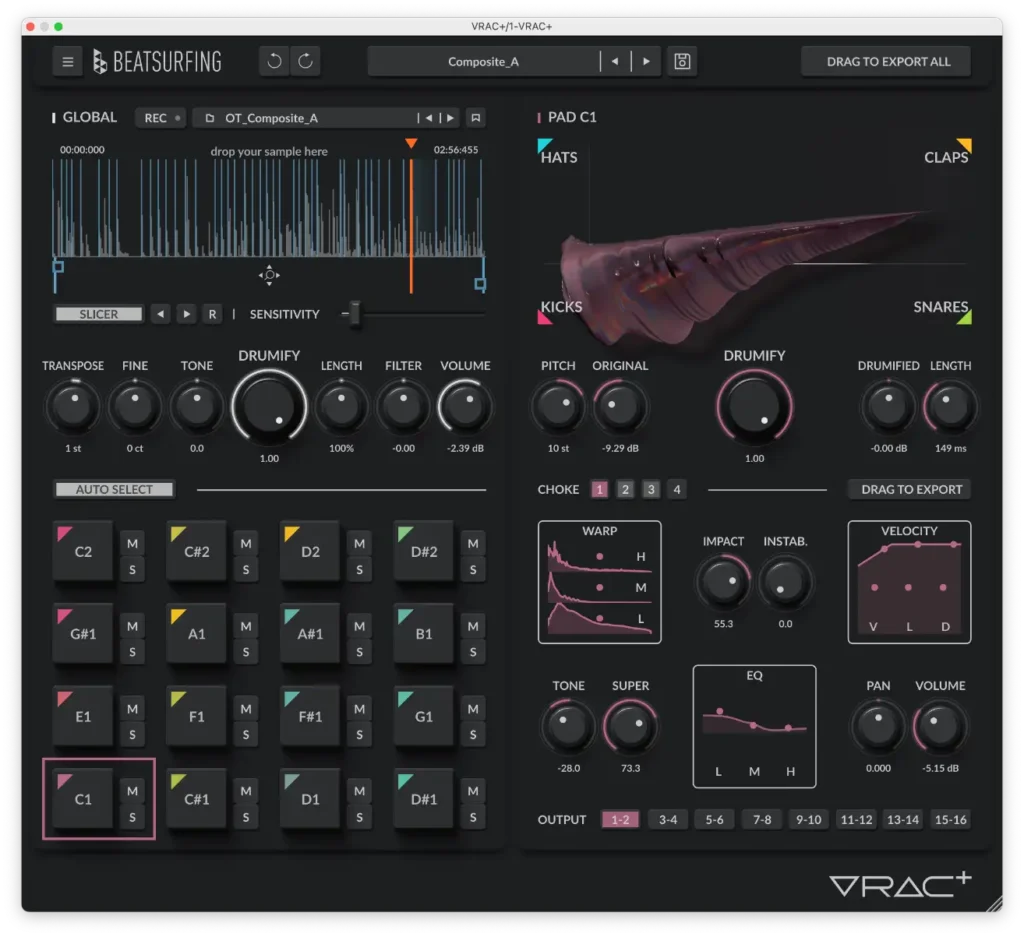Click the SENSITIVITY slider handle
Screen dimensions: 1024x937
(354, 314)
